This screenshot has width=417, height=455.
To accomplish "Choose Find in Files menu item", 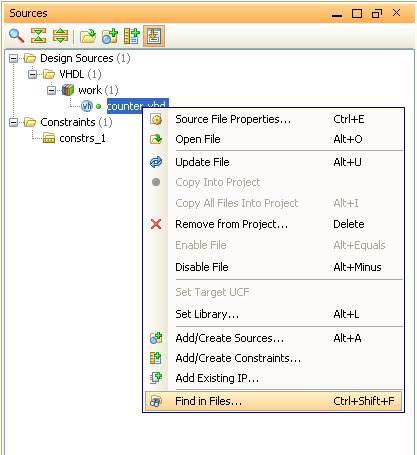I will point(273,401).
